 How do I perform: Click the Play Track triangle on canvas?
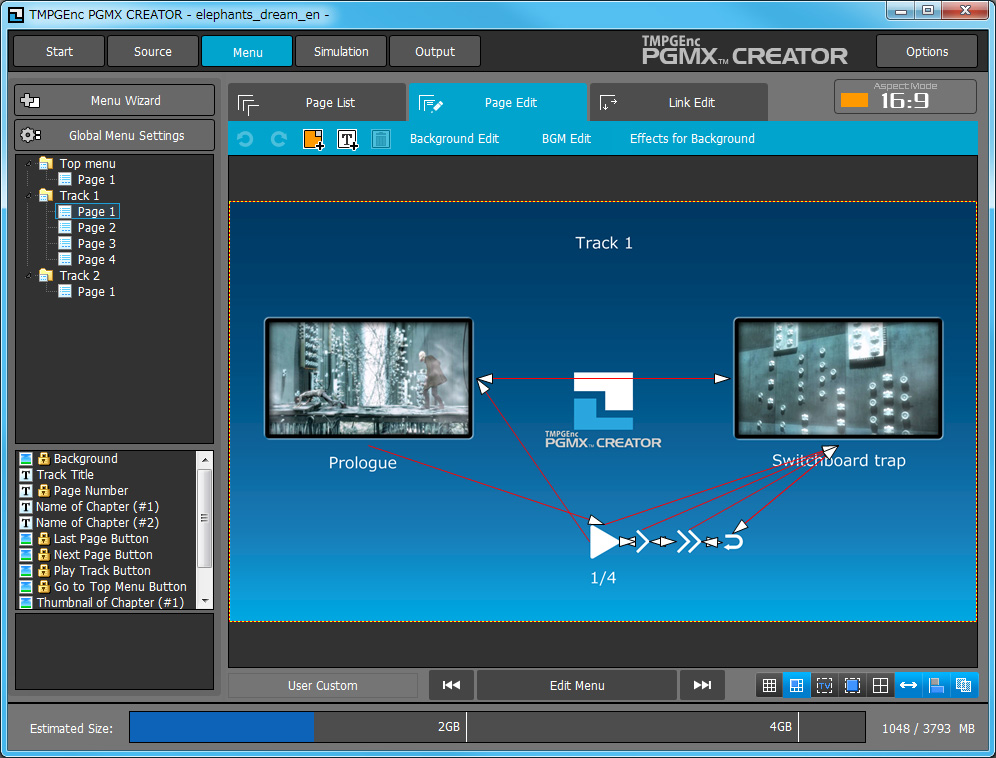(x=604, y=542)
